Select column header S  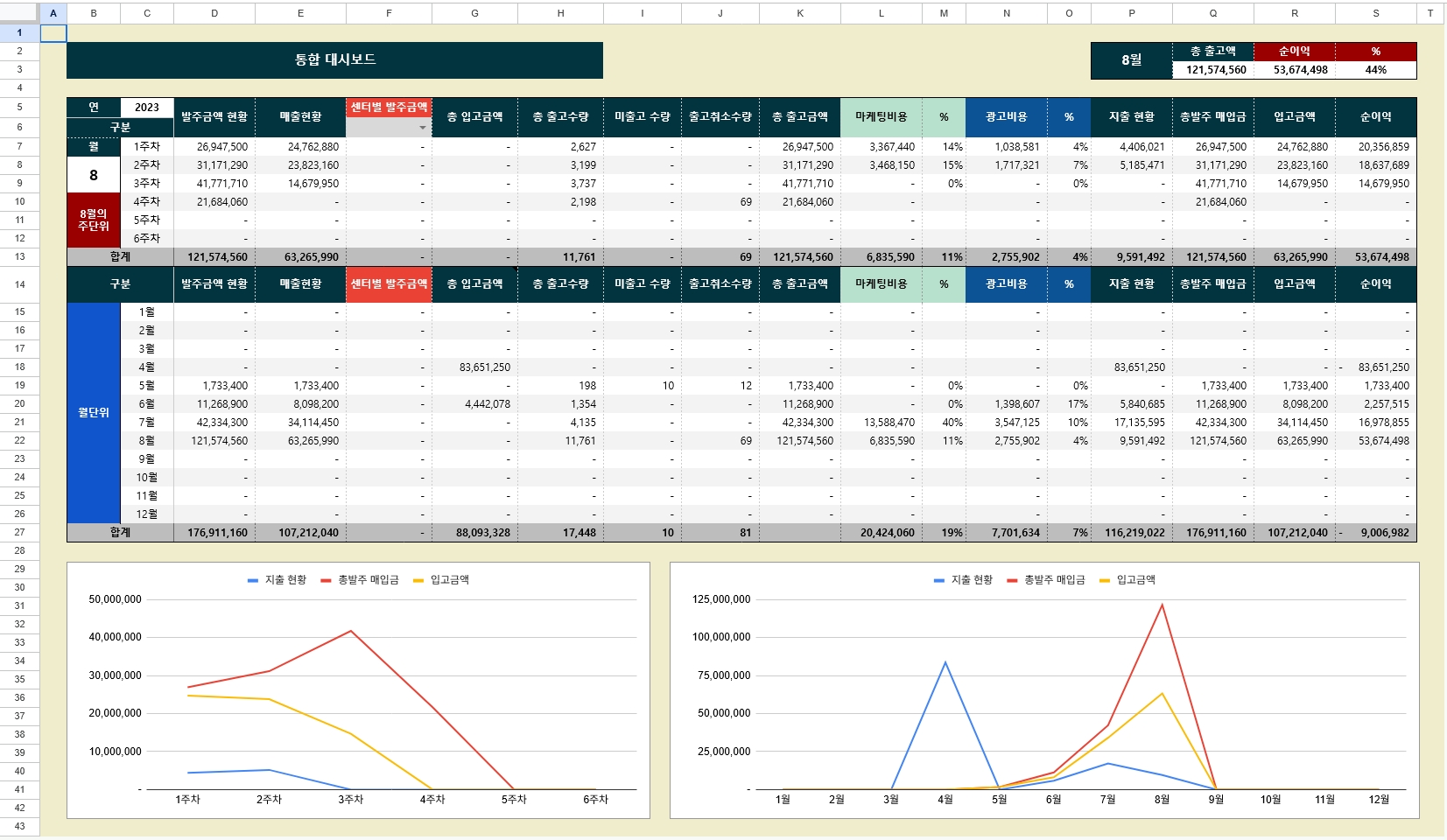pyautogui.click(x=1375, y=13)
